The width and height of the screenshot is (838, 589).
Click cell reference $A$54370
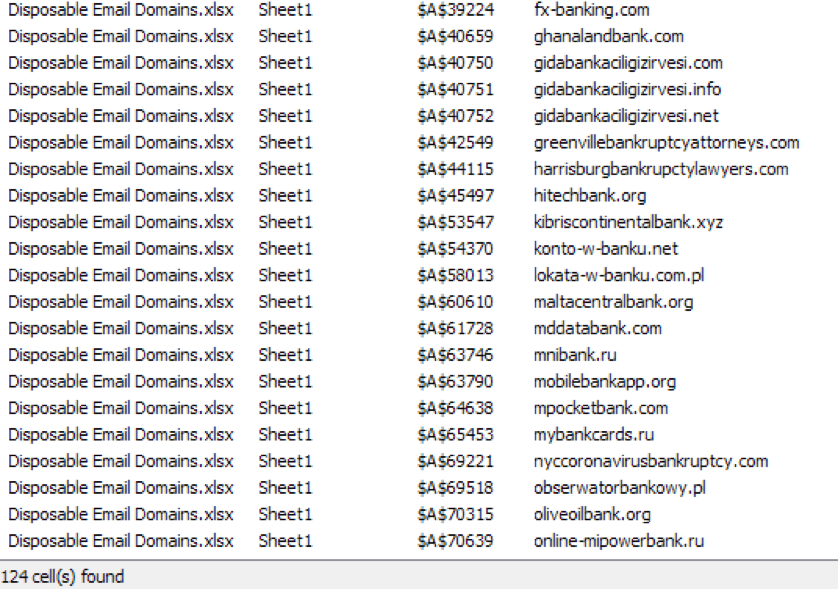point(455,249)
